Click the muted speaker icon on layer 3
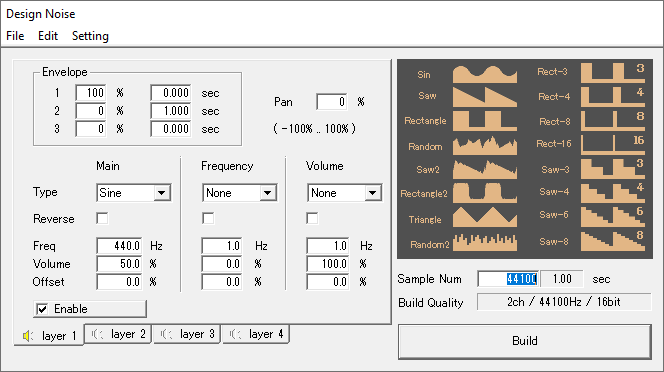Screen dimensions: 664x372 [166, 334]
